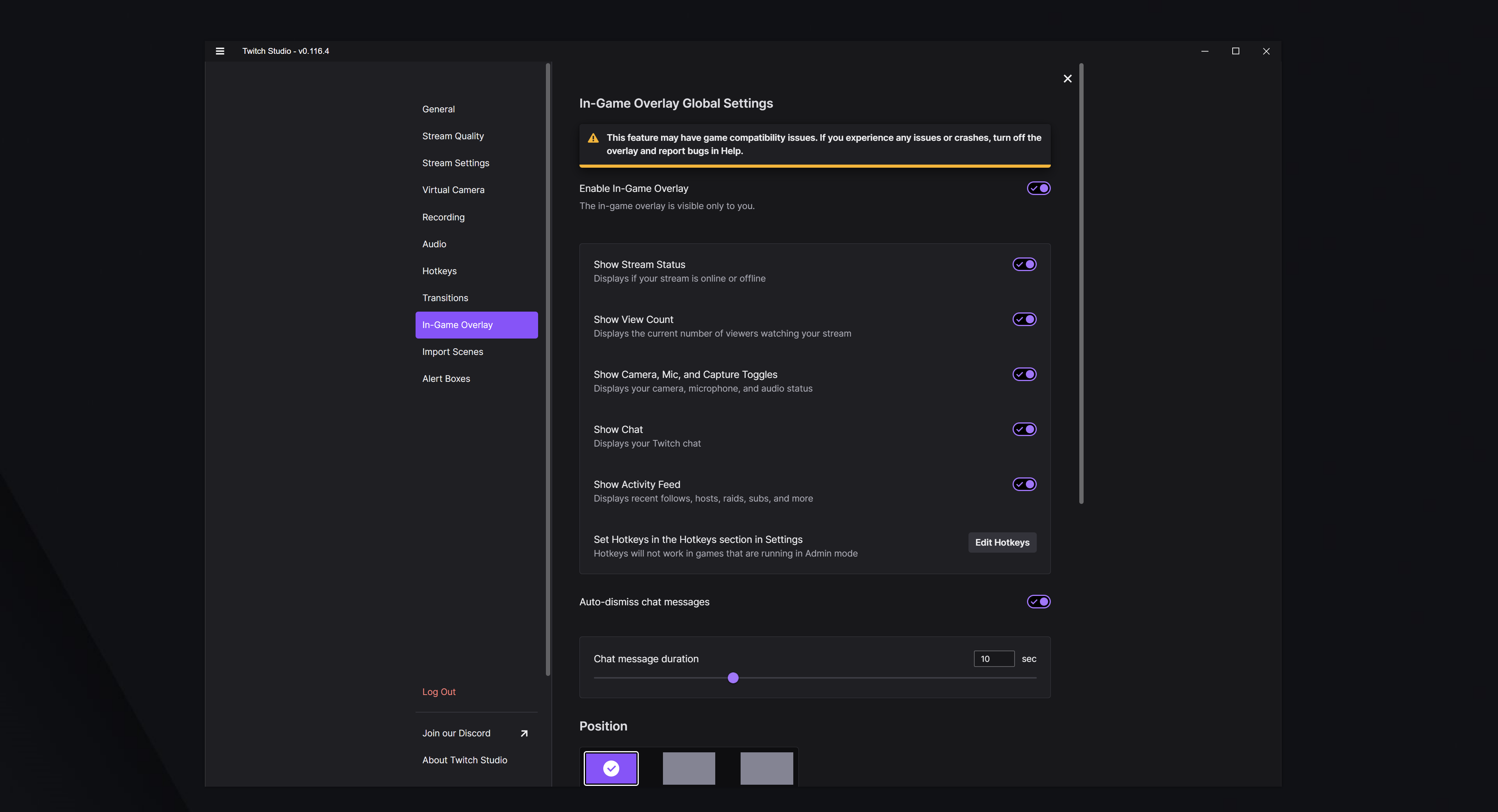Viewport: 1498px width, 812px height.
Task: Maximize the Twitch Studio window
Action: [1236, 51]
